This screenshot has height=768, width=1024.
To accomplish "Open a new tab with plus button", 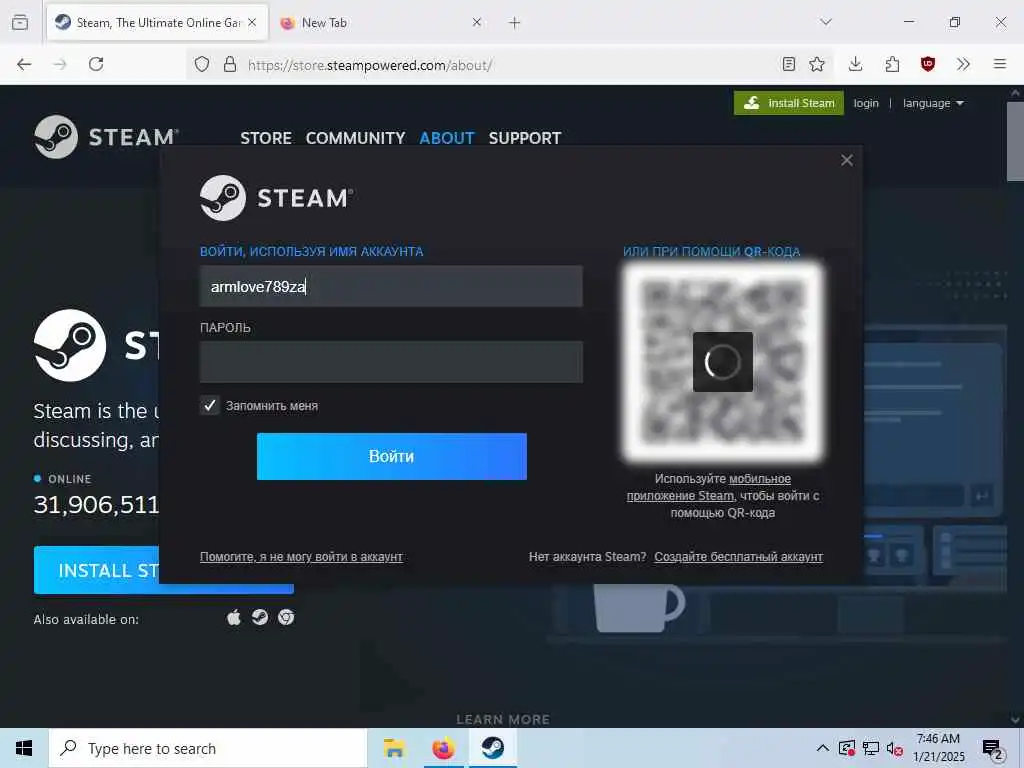I will coord(515,23).
